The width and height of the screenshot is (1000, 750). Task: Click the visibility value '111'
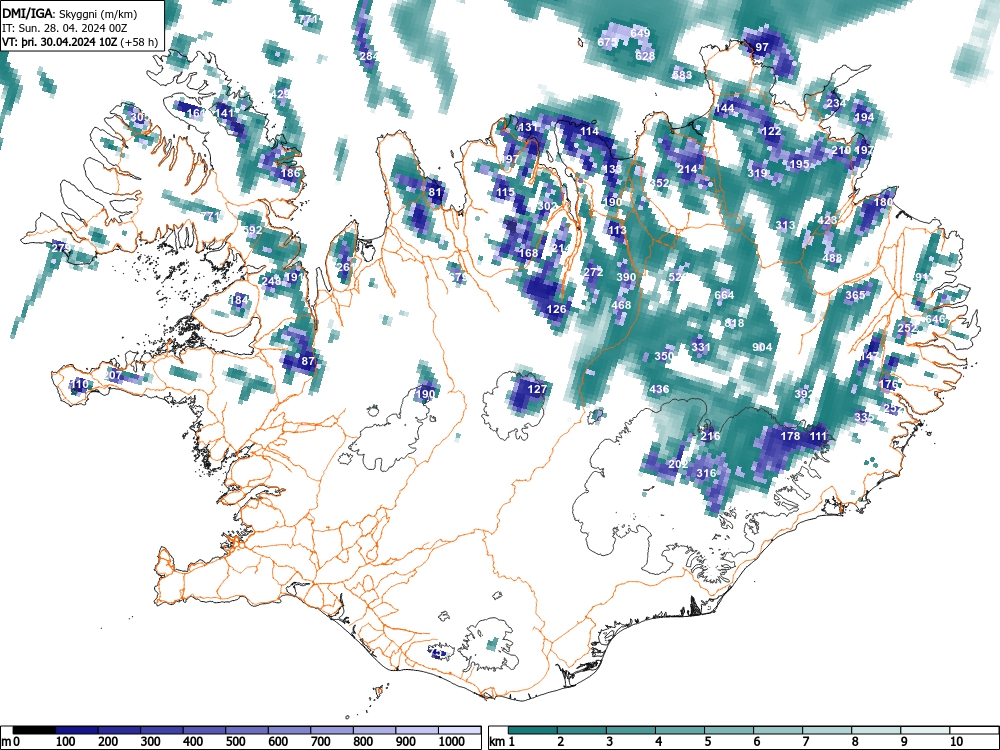pos(818,437)
